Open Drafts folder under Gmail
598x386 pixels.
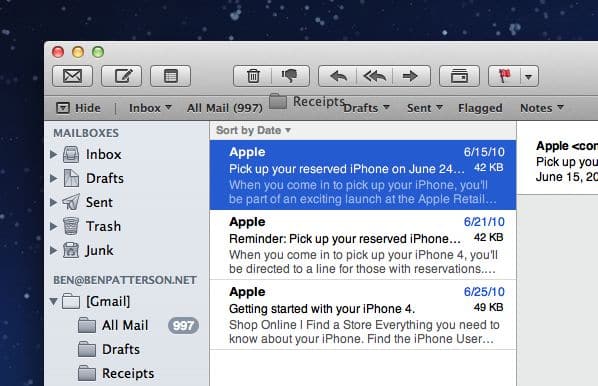tap(127, 349)
